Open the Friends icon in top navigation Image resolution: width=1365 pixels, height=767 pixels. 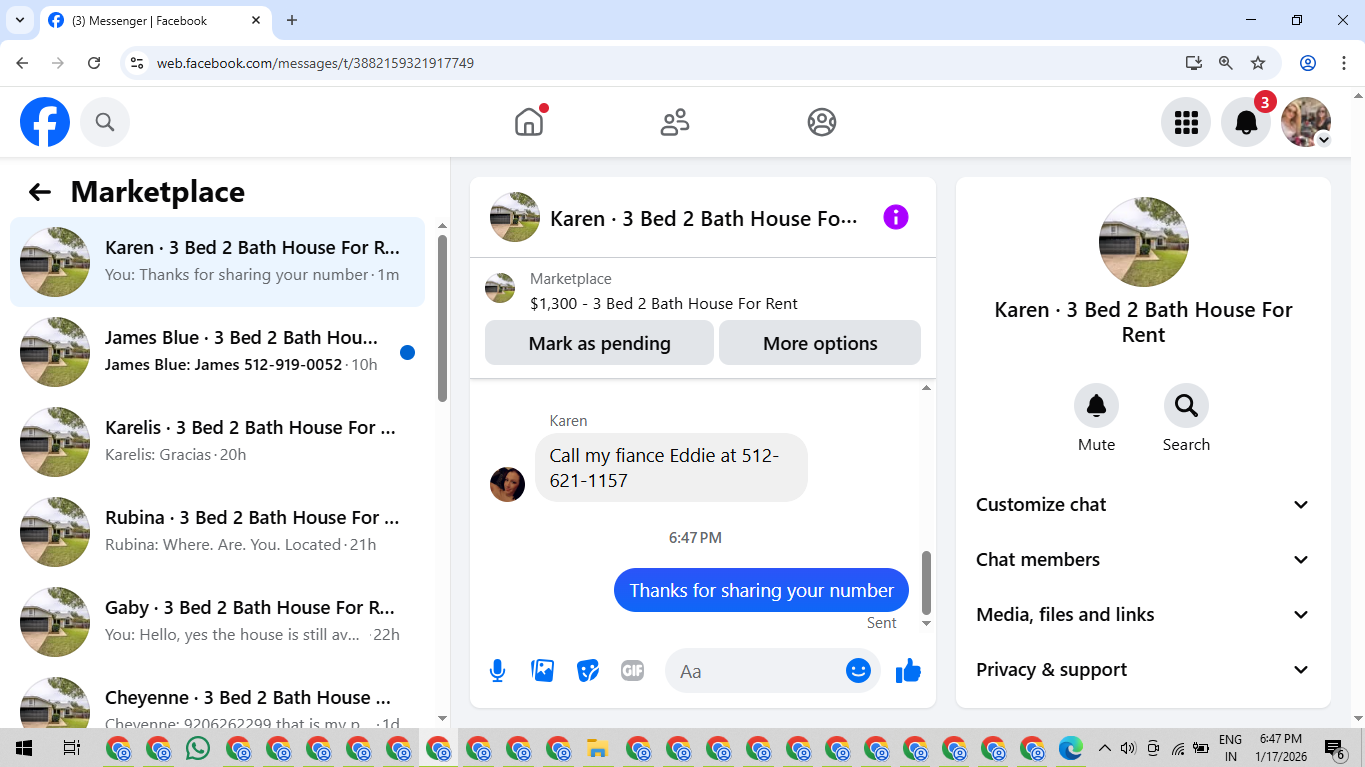point(675,122)
